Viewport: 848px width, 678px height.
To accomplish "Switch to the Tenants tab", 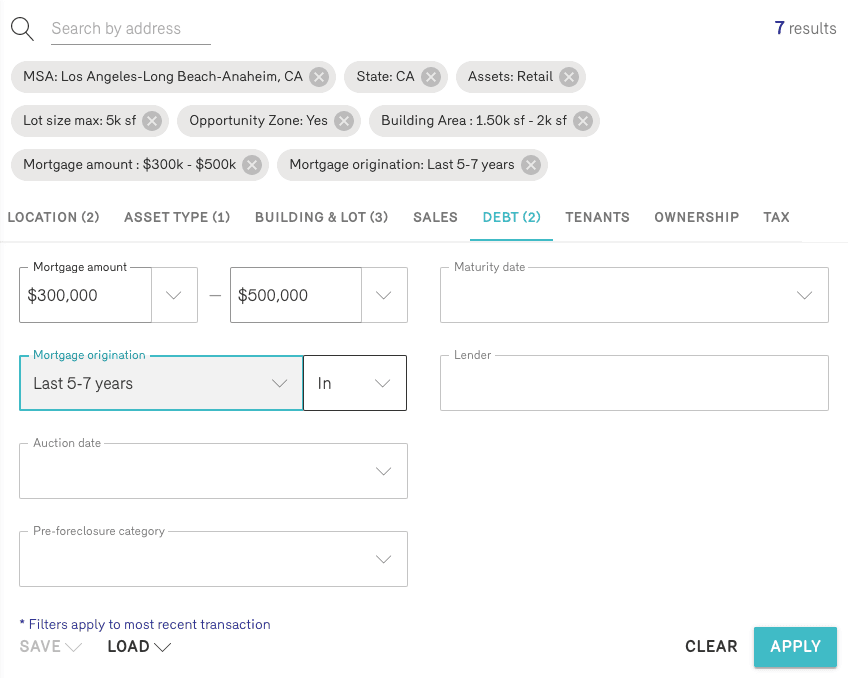I will click(x=597, y=217).
